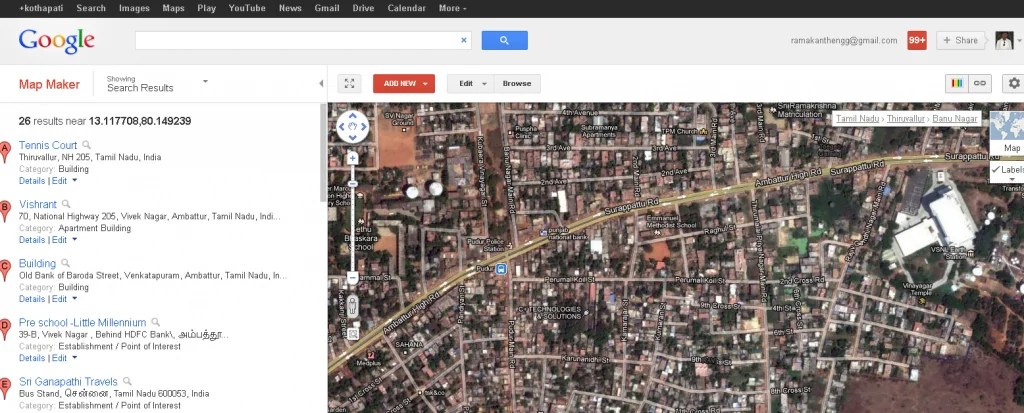Zoom in with the plus button
This screenshot has width=1024, height=413.
pyautogui.click(x=353, y=158)
